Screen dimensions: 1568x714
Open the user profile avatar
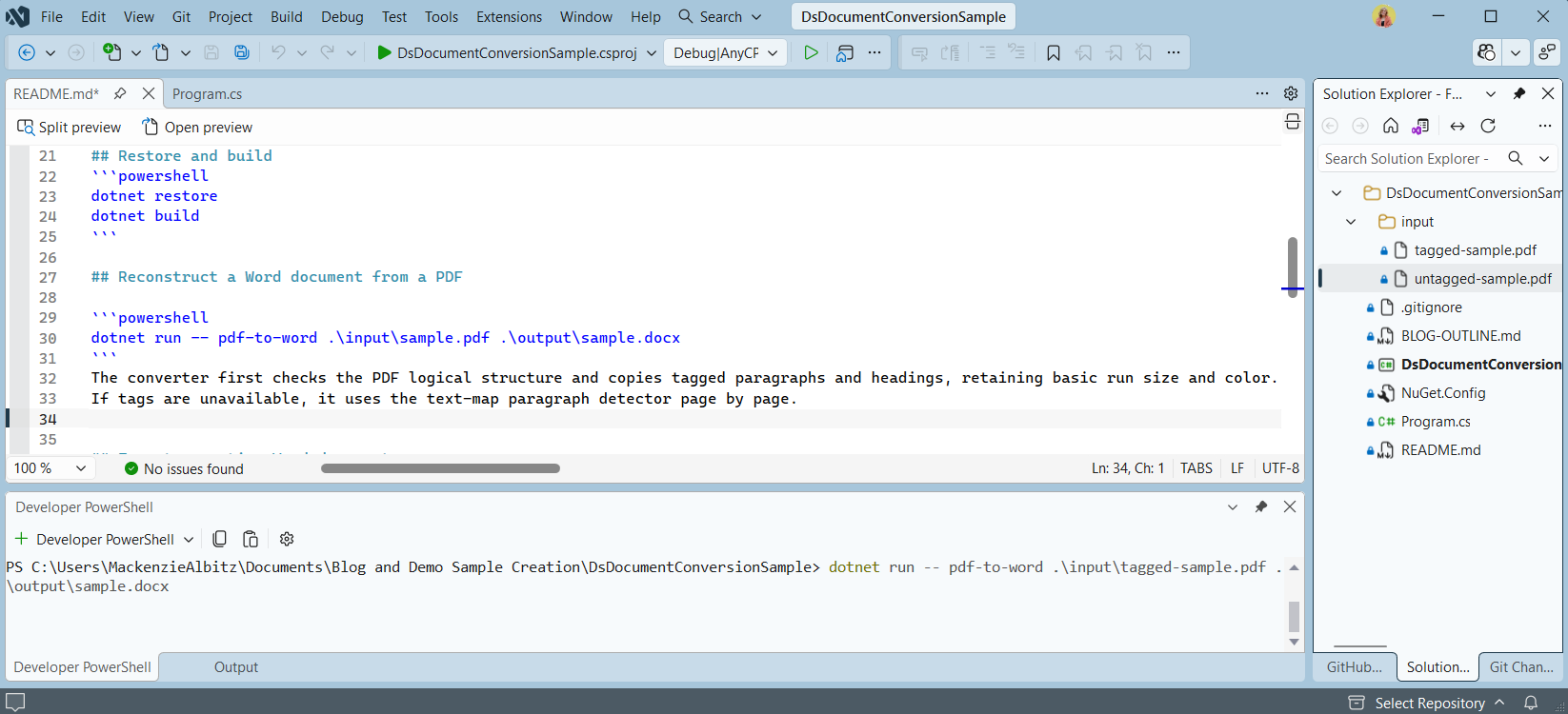point(1384,16)
